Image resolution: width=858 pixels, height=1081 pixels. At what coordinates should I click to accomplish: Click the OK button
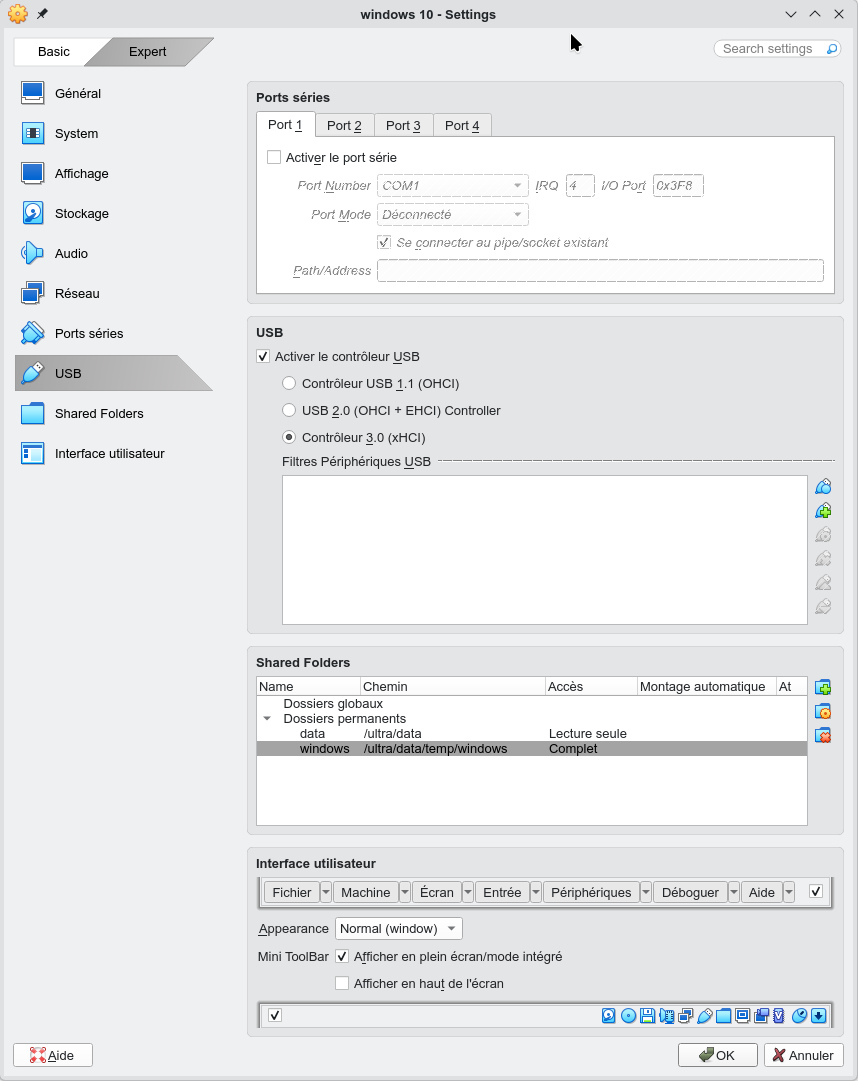click(717, 1055)
